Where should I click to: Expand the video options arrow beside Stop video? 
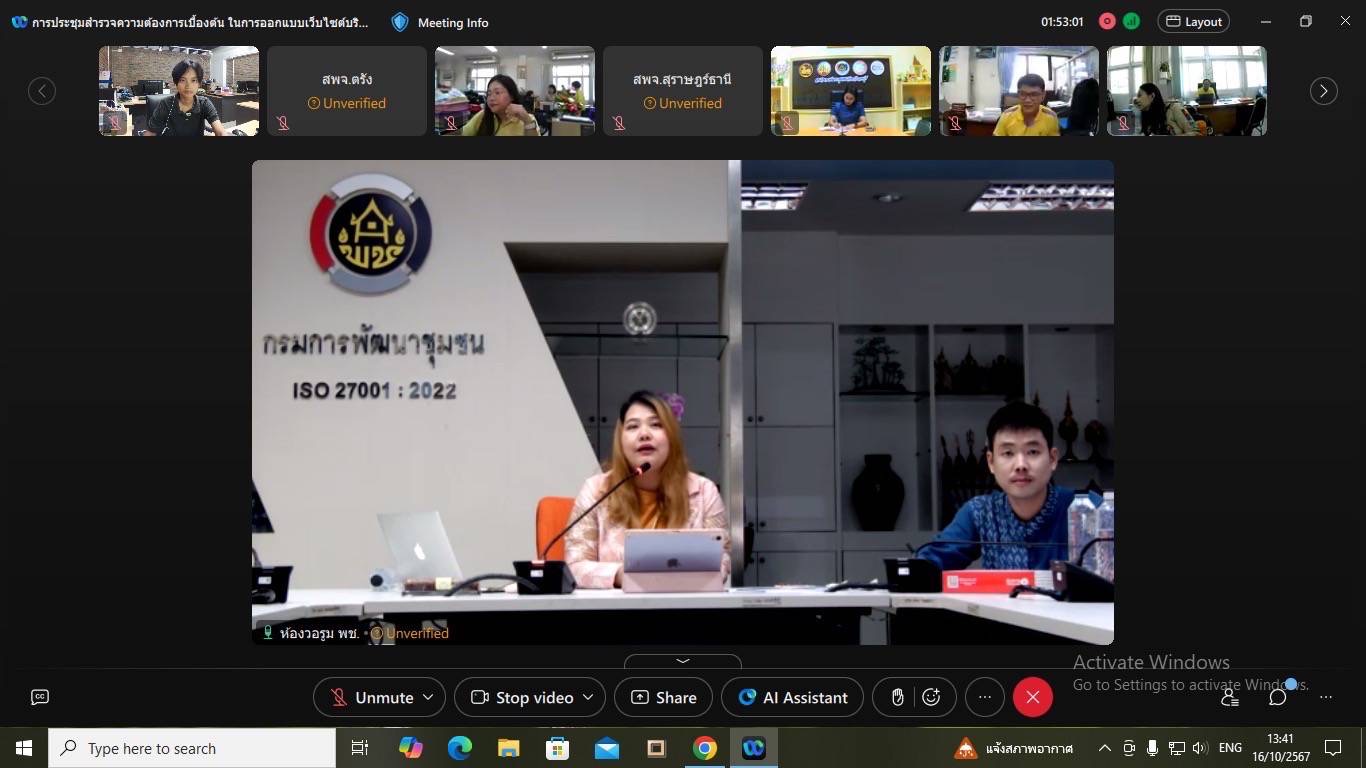pos(588,697)
